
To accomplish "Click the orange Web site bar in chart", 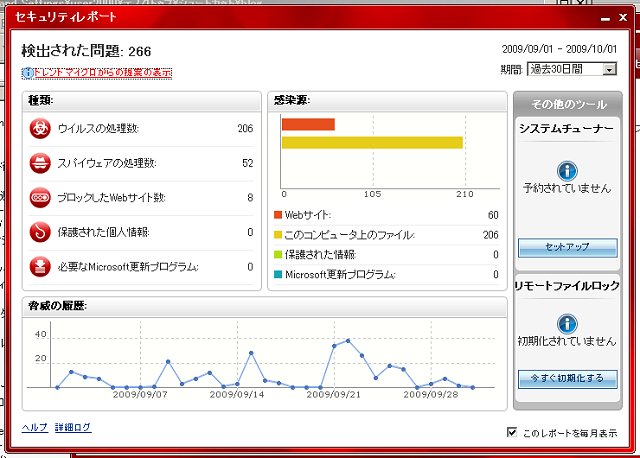I will [308, 124].
